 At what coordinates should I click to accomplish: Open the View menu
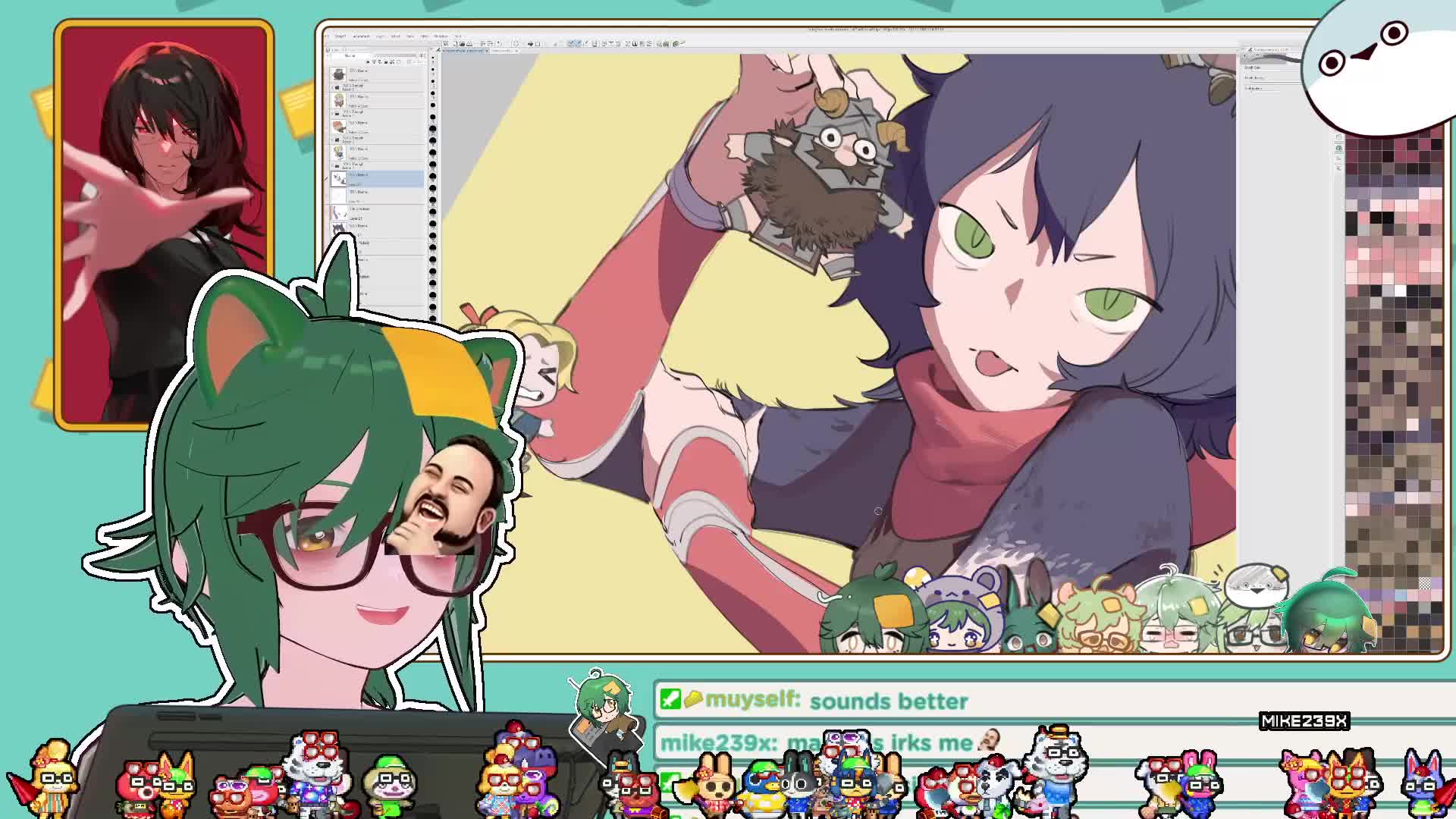[409, 36]
